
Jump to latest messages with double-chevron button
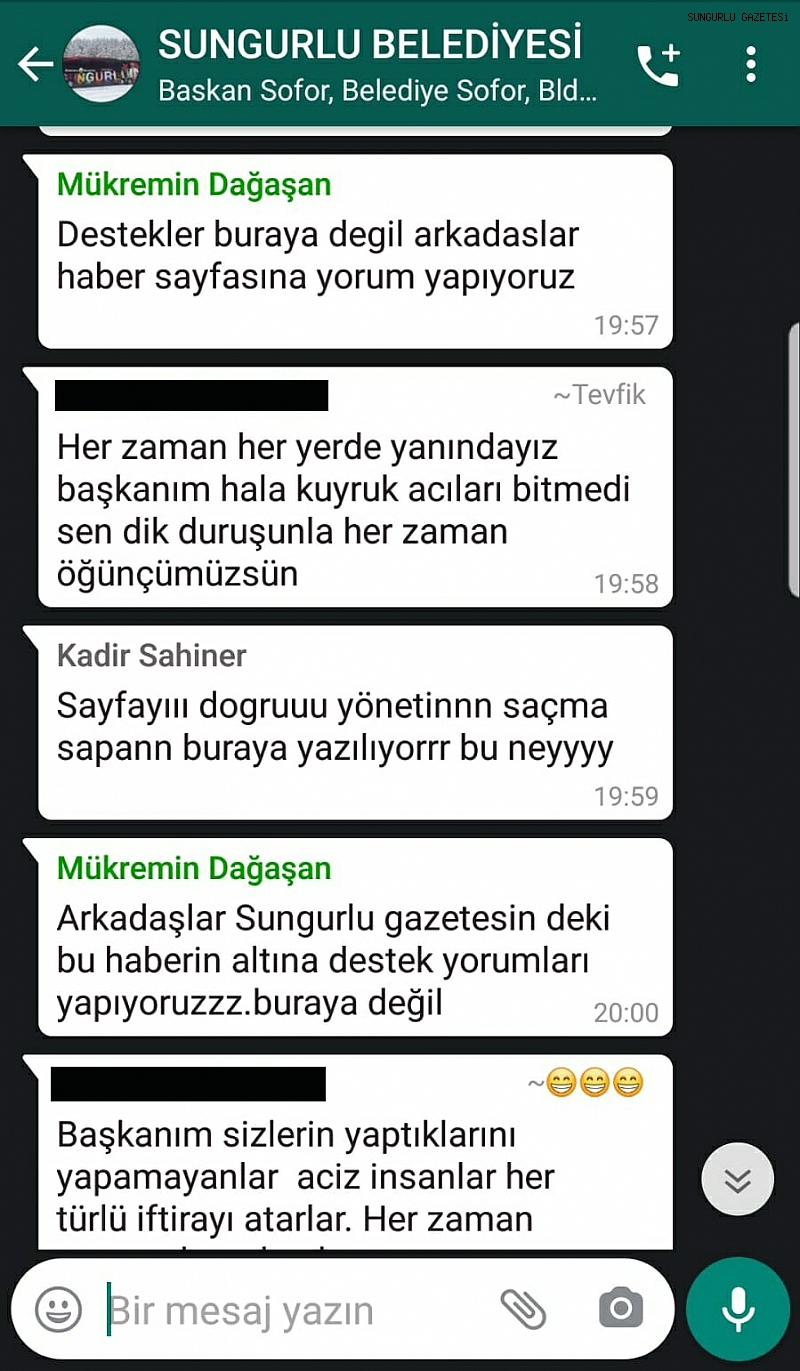(738, 1179)
